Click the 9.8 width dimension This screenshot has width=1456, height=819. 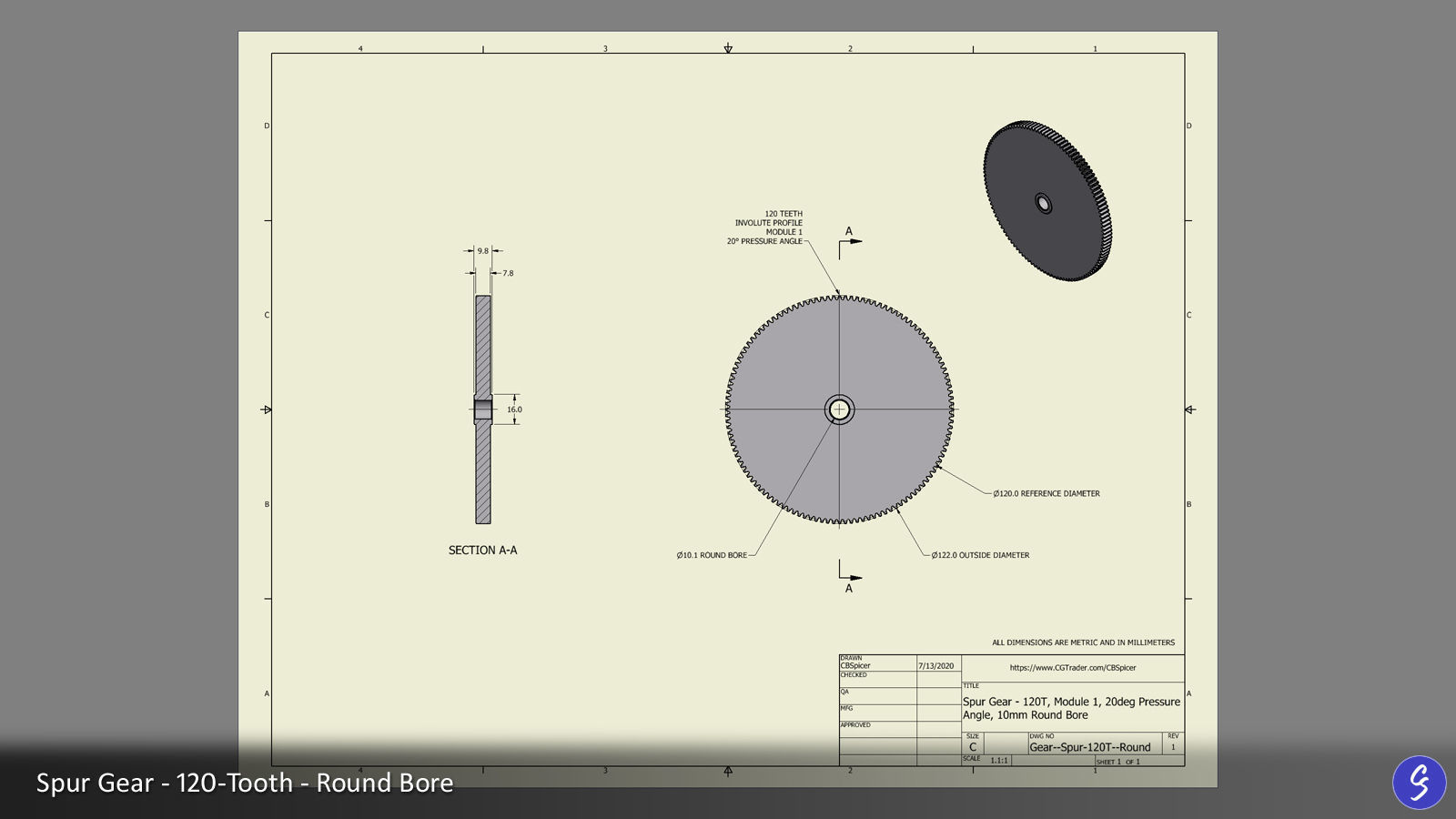(483, 251)
